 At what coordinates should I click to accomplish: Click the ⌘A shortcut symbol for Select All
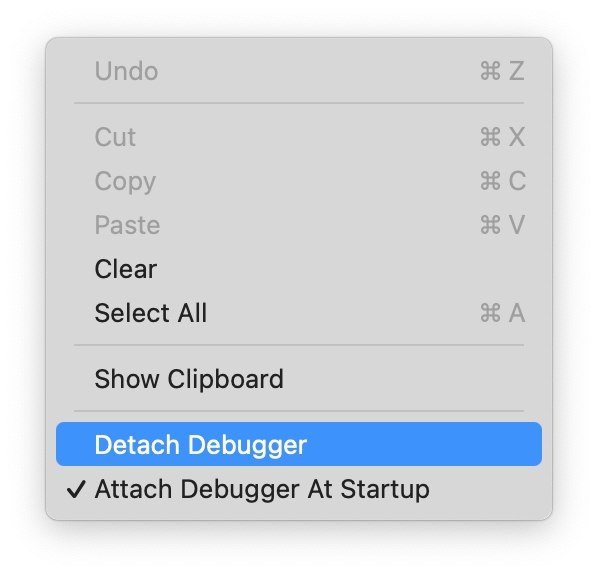pyautogui.click(x=502, y=313)
